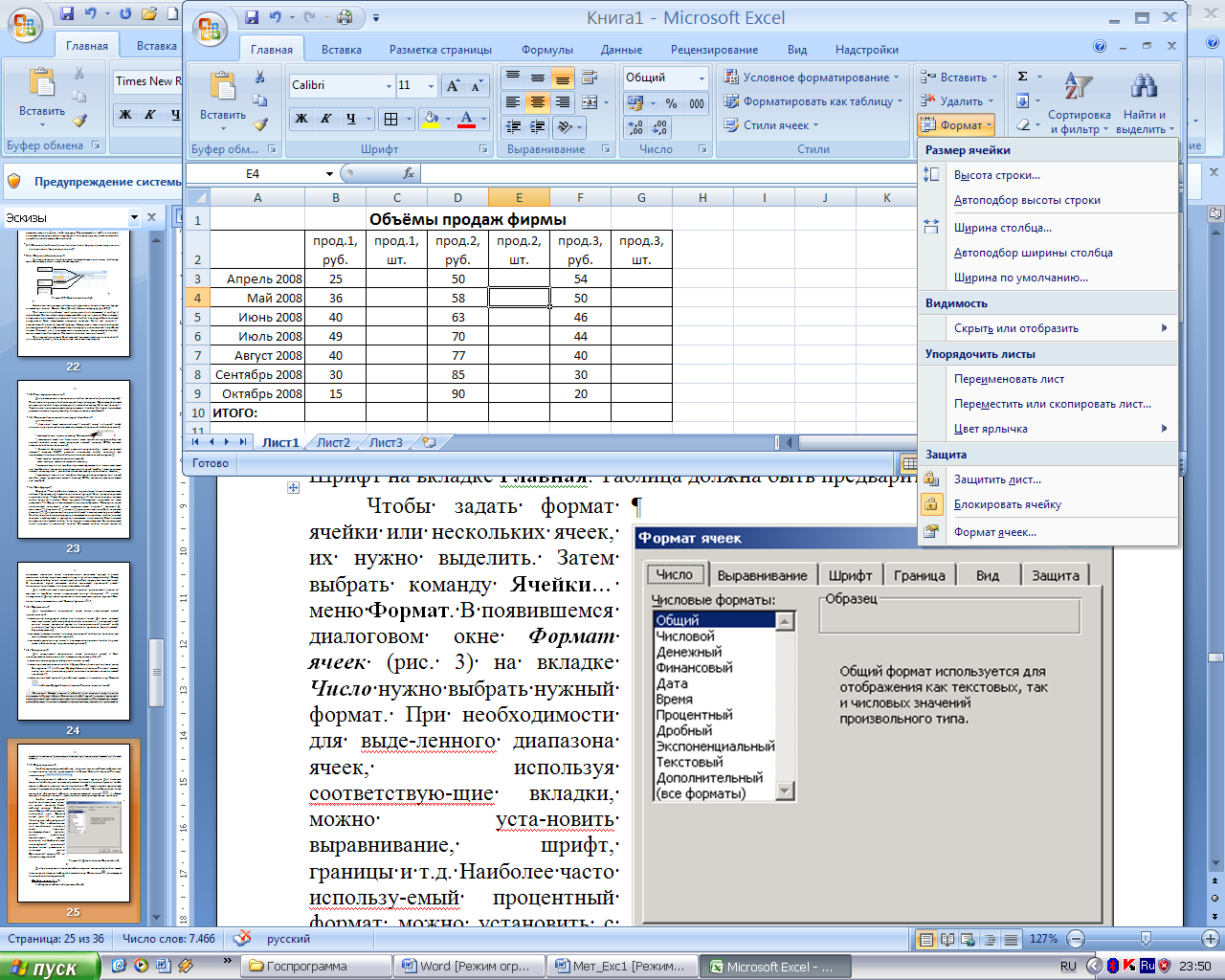Open the Госпрограмма taskbar button
The image size is (1225, 980).
click(x=315, y=967)
